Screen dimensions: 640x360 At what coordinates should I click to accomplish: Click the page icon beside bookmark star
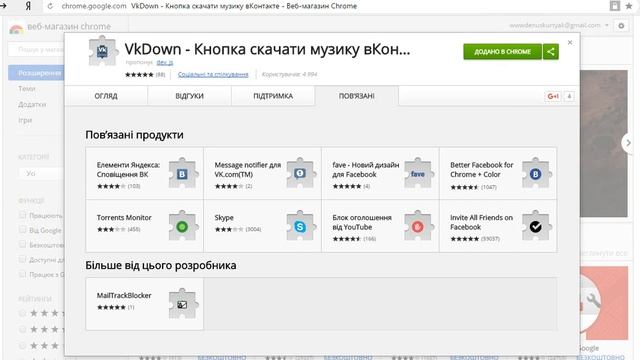pos(614,6)
